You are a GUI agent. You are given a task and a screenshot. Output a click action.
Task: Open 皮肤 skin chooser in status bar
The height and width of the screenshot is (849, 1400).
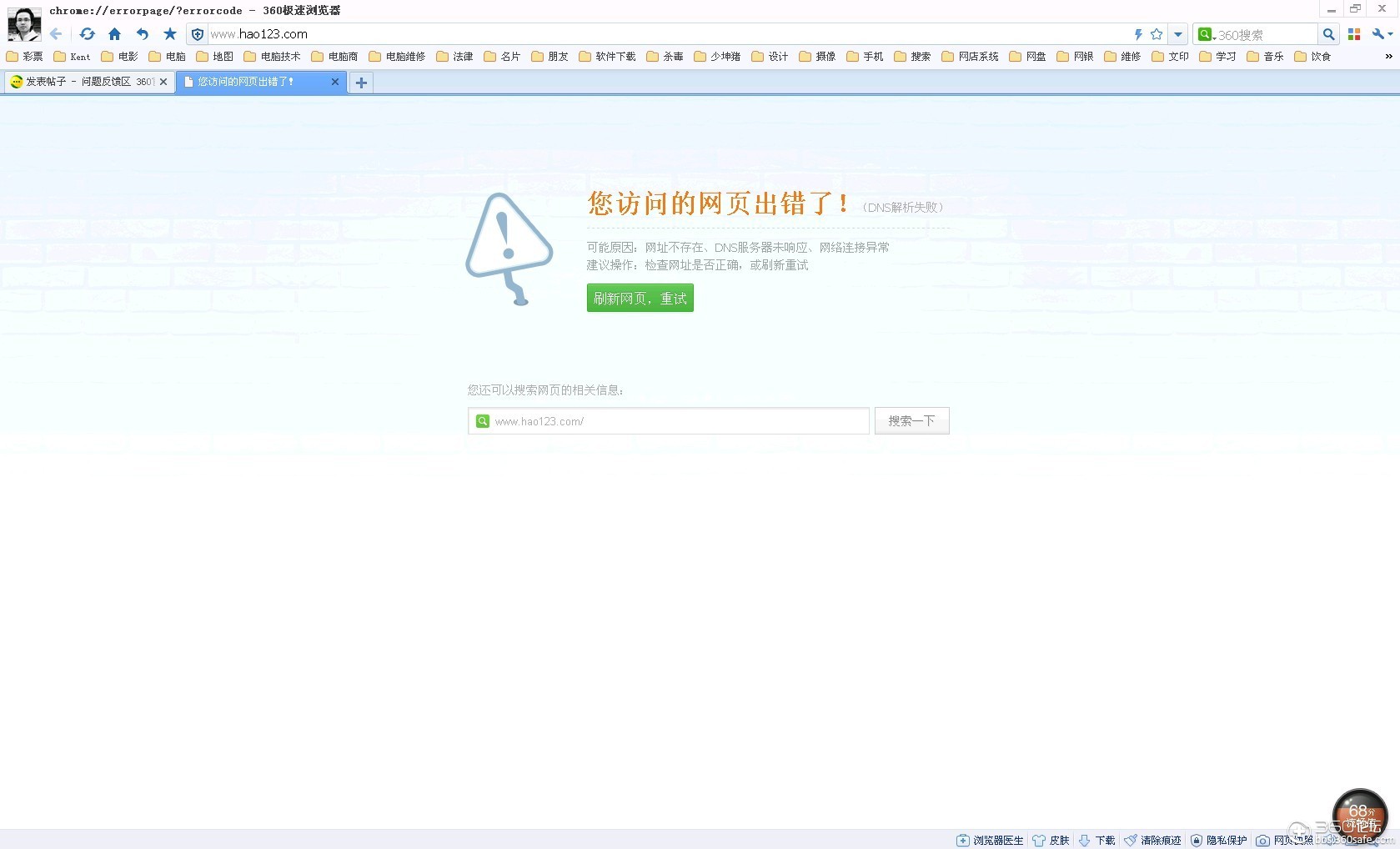coord(1051,840)
